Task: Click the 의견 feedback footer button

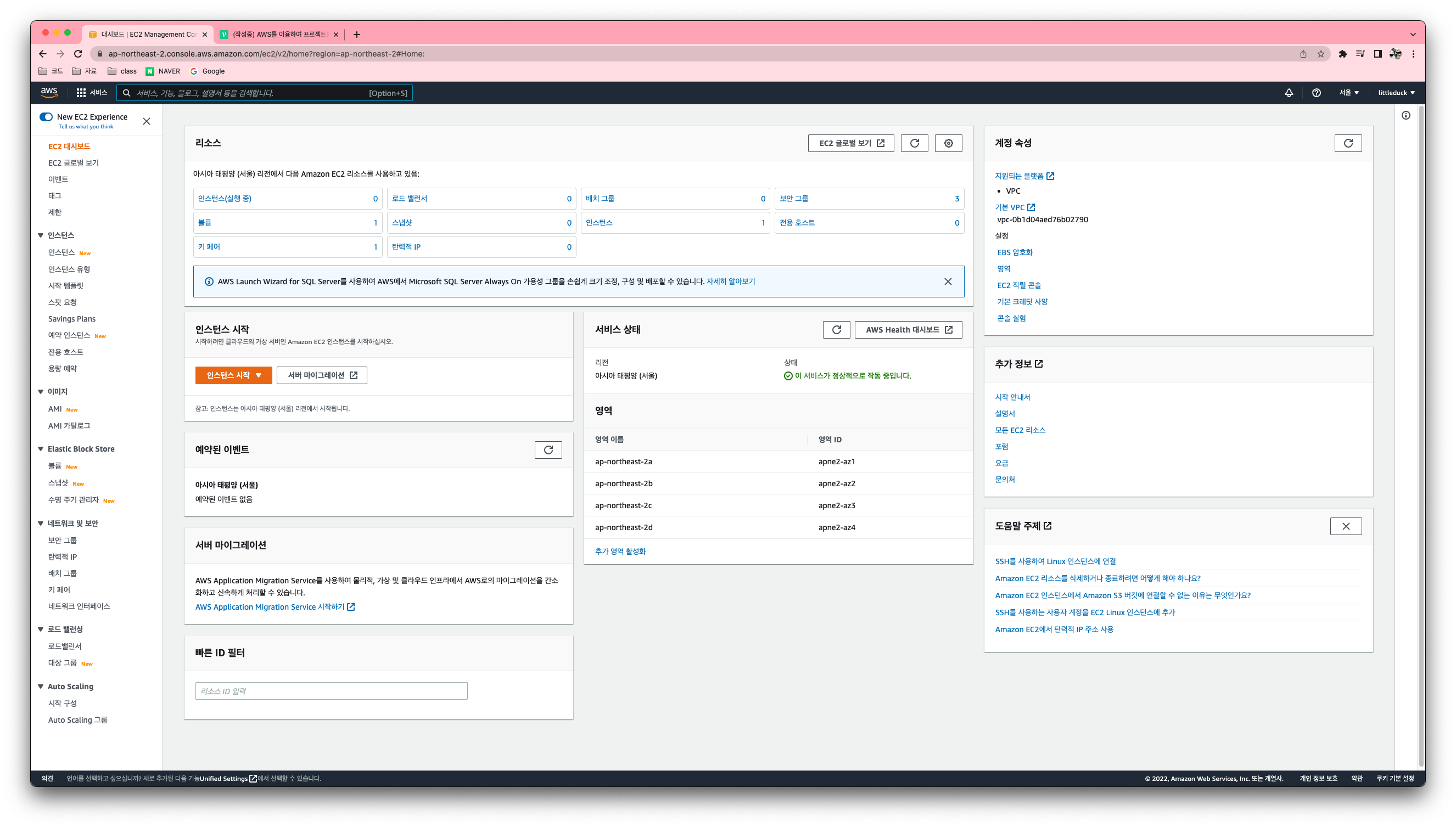Action: tap(47, 778)
